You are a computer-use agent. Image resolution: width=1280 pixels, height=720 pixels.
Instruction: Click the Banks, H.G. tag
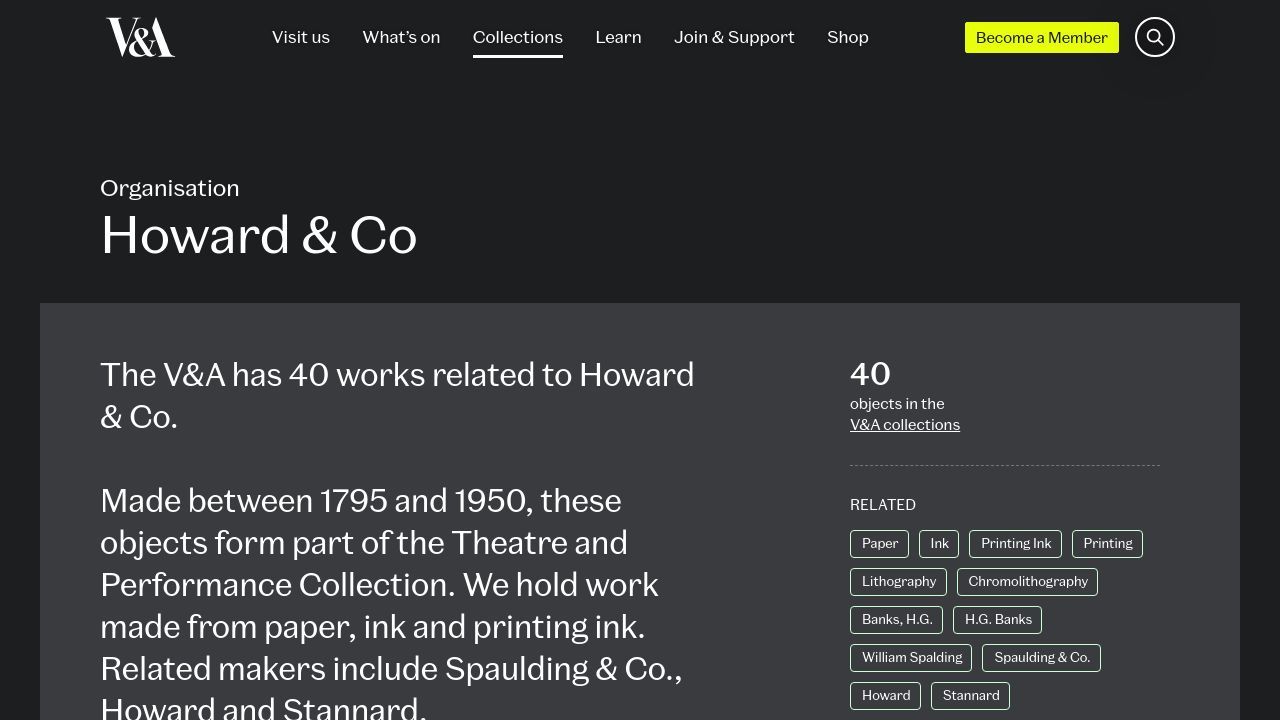[x=897, y=620]
